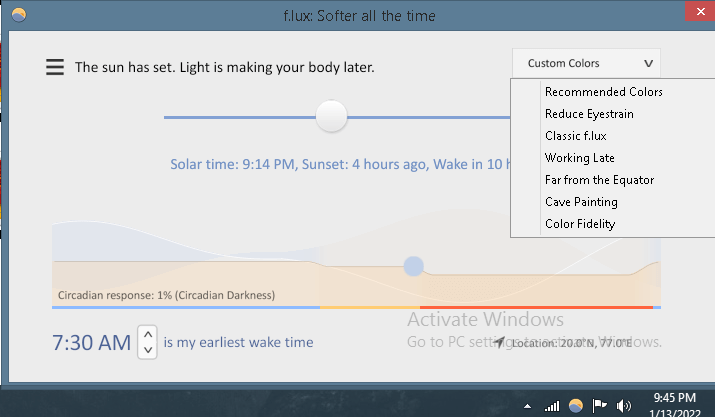Choose the Reduce Eyestrain preset
The height and width of the screenshot is (417, 715).
[589, 114]
